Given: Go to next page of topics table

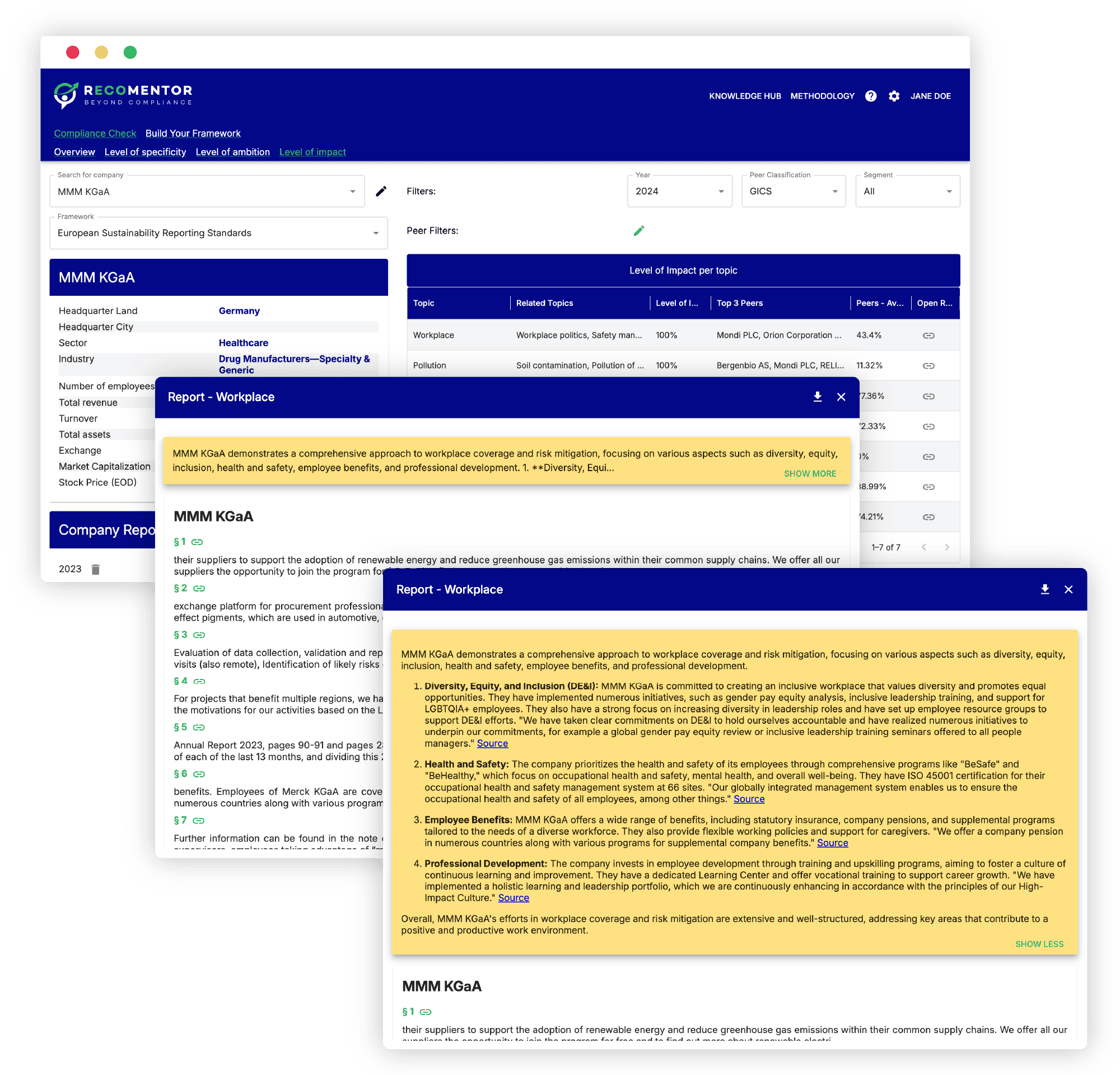Looking at the screenshot, I should tap(947, 547).
